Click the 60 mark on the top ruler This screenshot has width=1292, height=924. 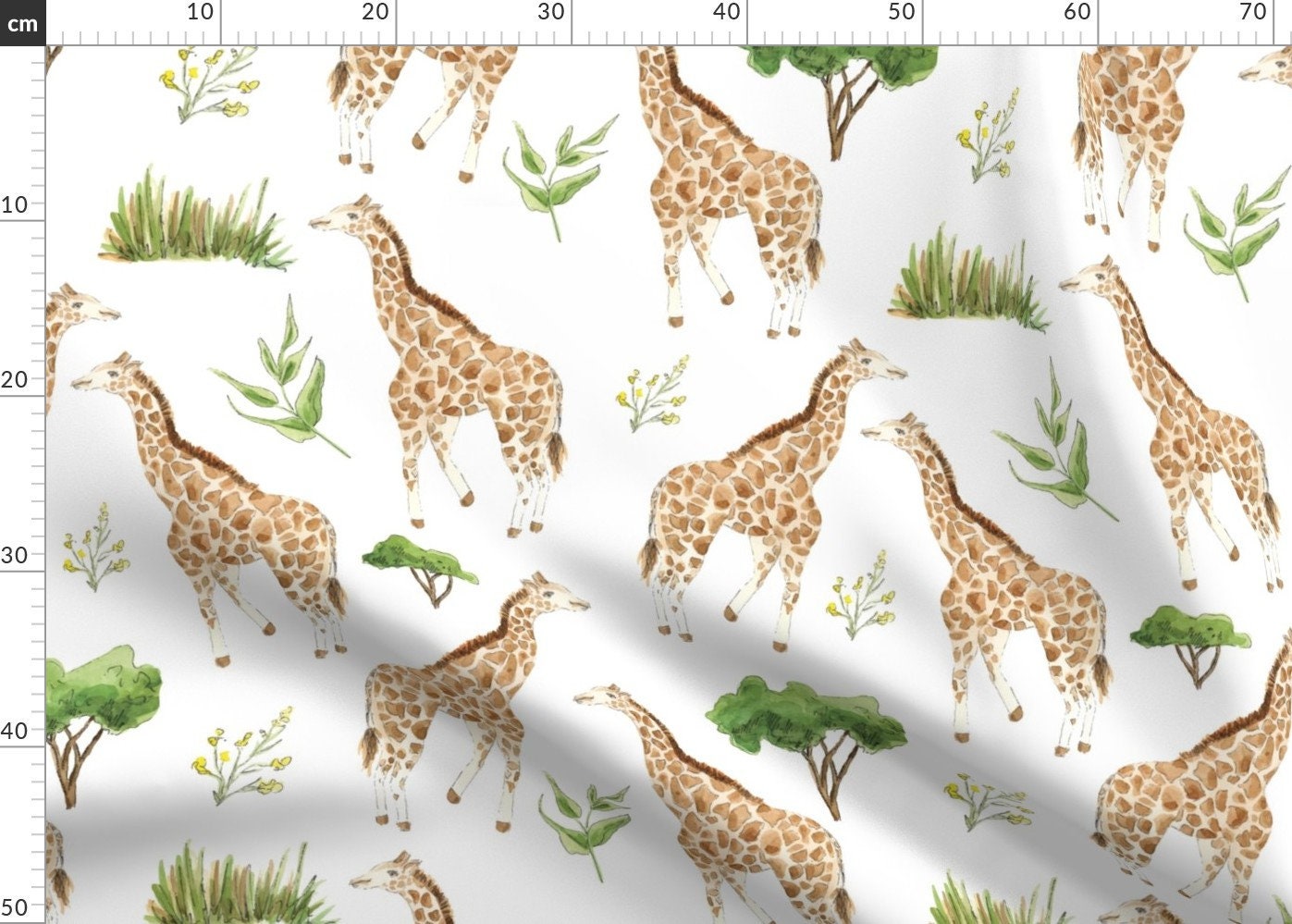click(1077, 12)
